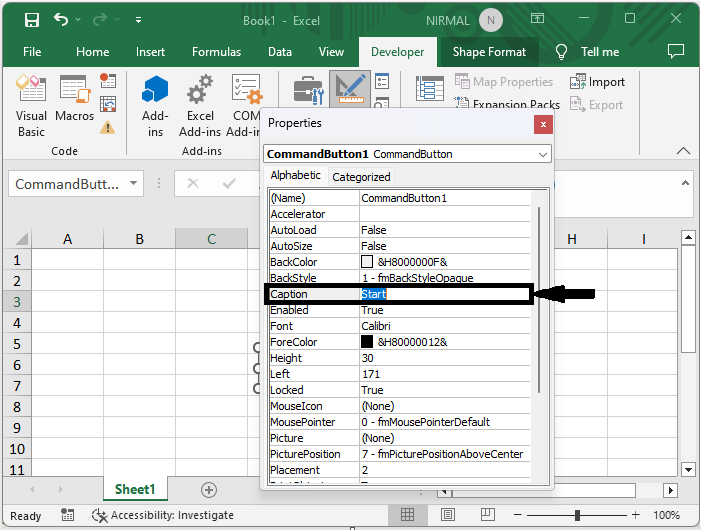
Task: Switch to the Insert tab
Action: [150, 52]
